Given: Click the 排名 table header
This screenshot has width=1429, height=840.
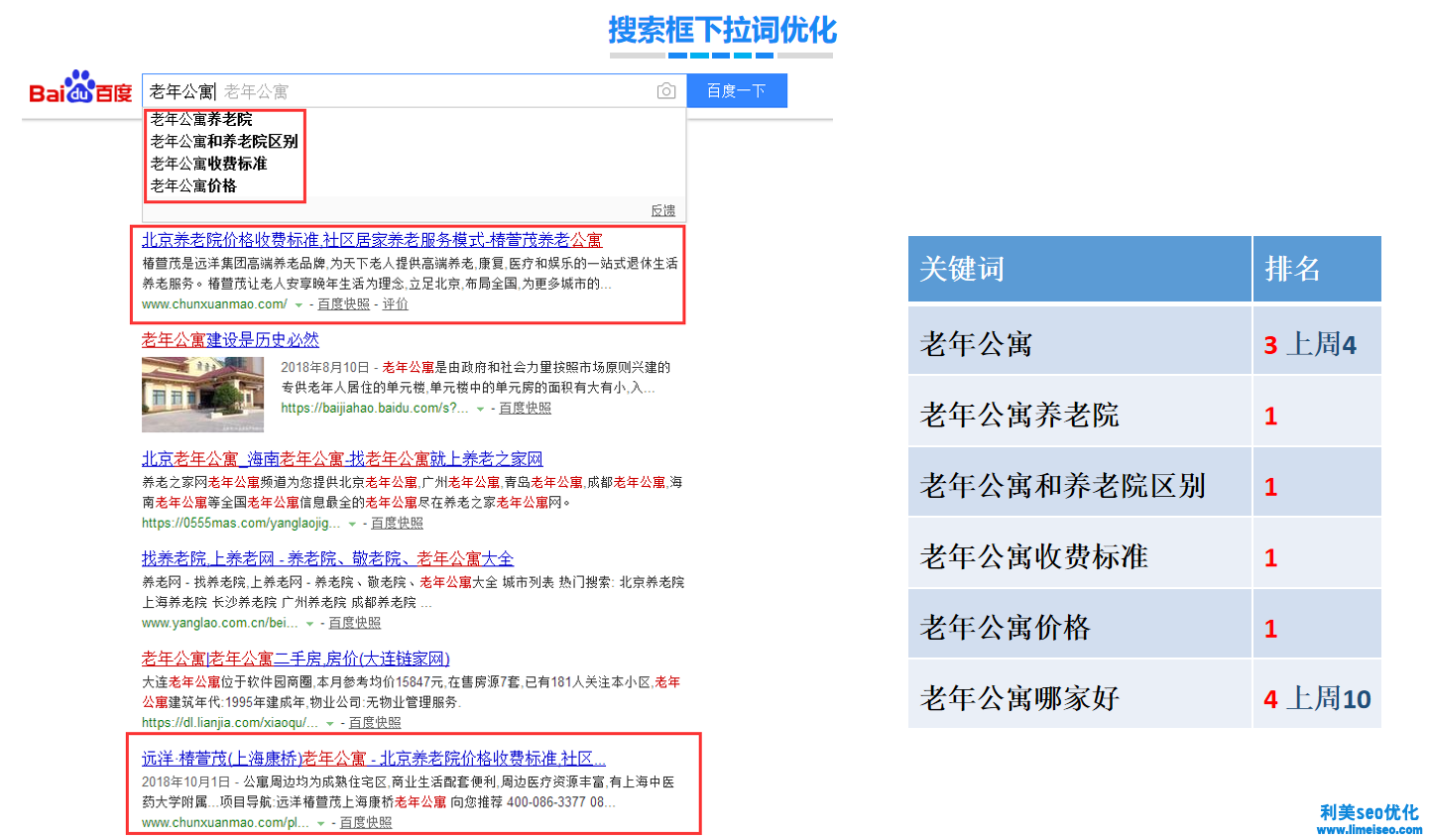Looking at the screenshot, I should coord(1317,269).
